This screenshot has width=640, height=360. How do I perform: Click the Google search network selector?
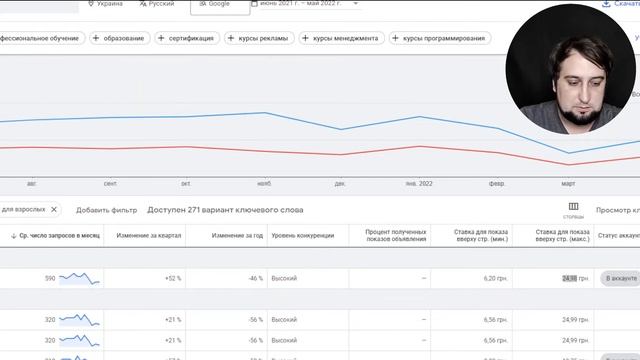tap(220, 6)
